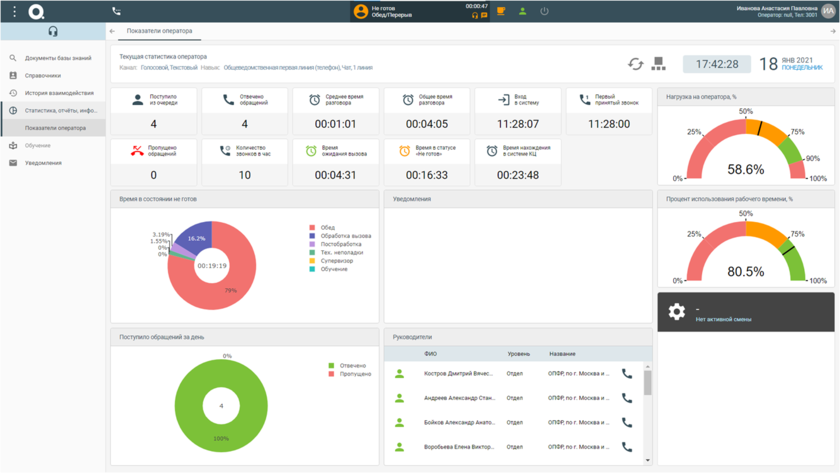Image resolution: width=840 pixels, height=473 pixels.
Task: Click the 'Нет активной смены' link
Action: 723,320
